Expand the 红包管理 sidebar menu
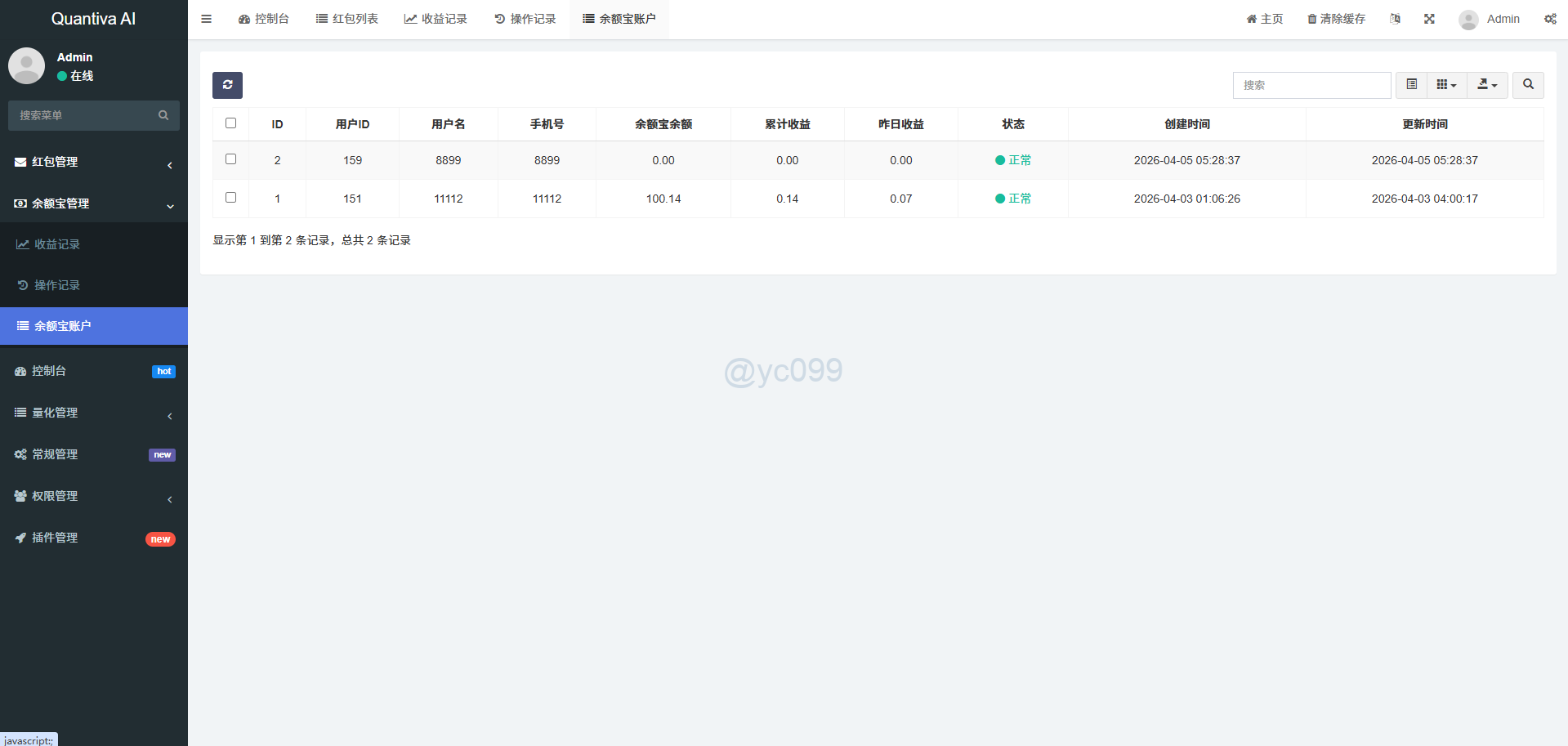 tap(94, 162)
